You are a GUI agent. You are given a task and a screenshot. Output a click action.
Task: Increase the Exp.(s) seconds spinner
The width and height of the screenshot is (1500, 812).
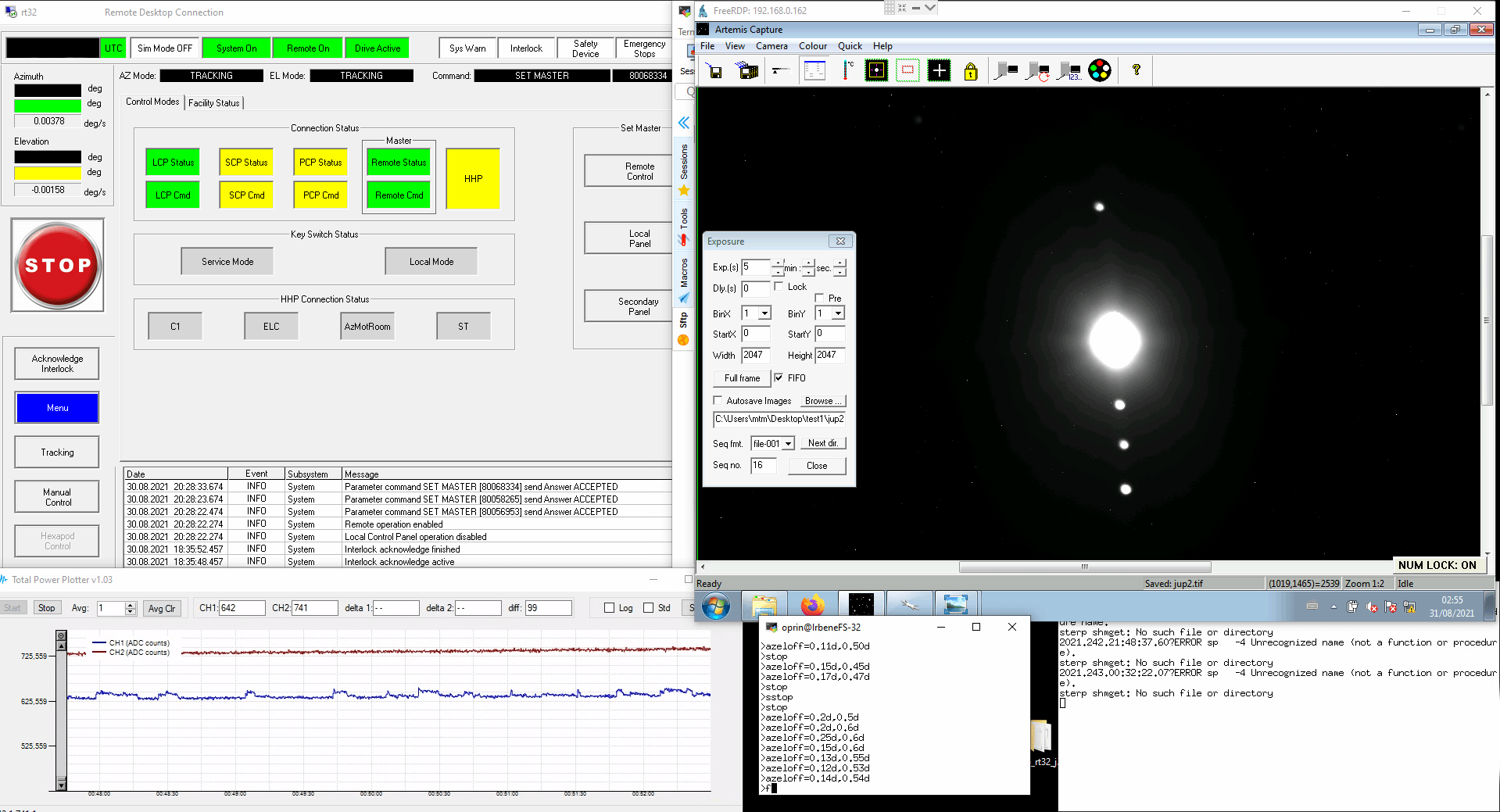[778, 263]
